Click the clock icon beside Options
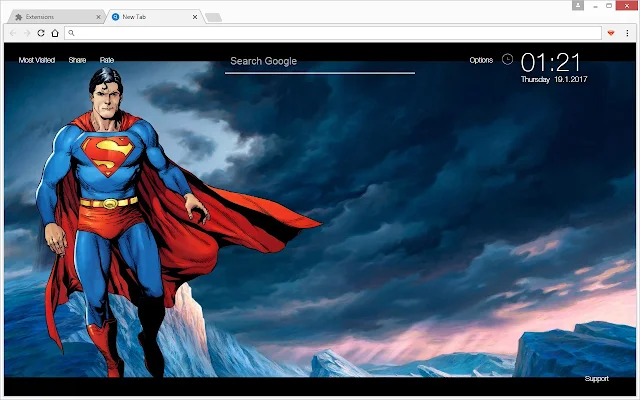This screenshot has height=400, width=640. 507,60
